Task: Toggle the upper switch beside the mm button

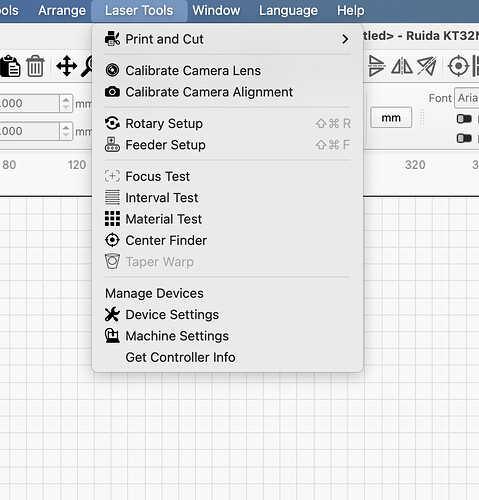Action: pyautogui.click(x=464, y=118)
